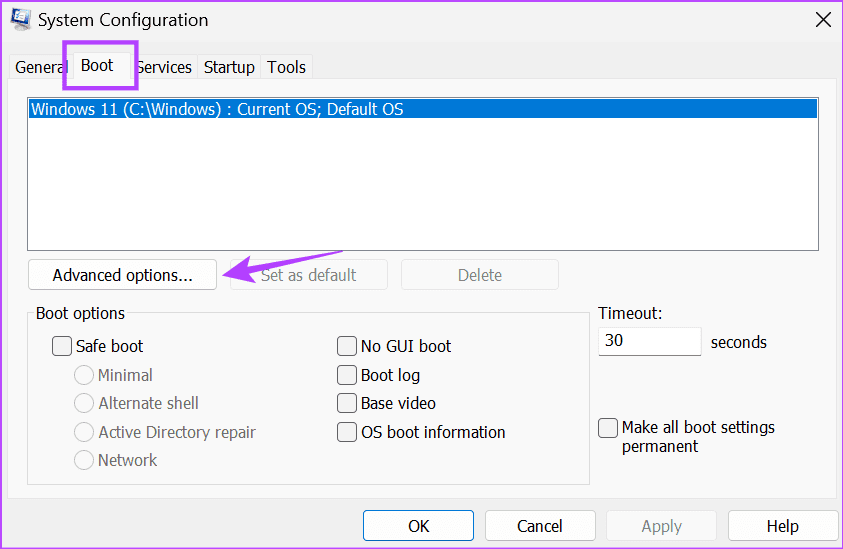Go to the Startup tab

(229, 67)
